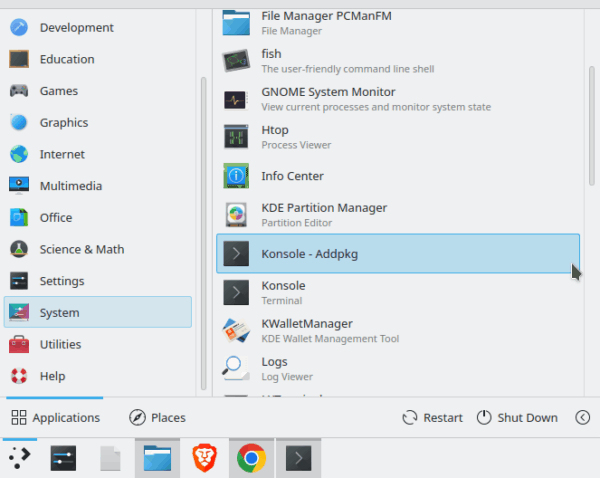Click the Utilities toolbox icon
Image resolution: width=600 pixels, height=478 pixels.
(x=19, y=344)
